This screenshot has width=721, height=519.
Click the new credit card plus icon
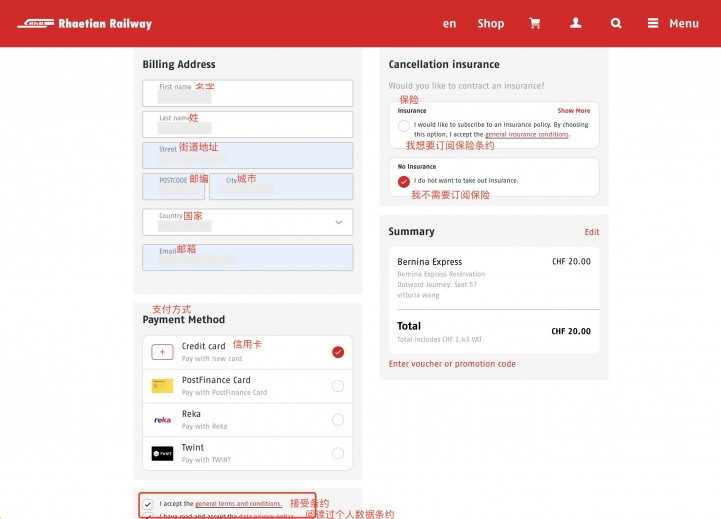pos(162,352)
